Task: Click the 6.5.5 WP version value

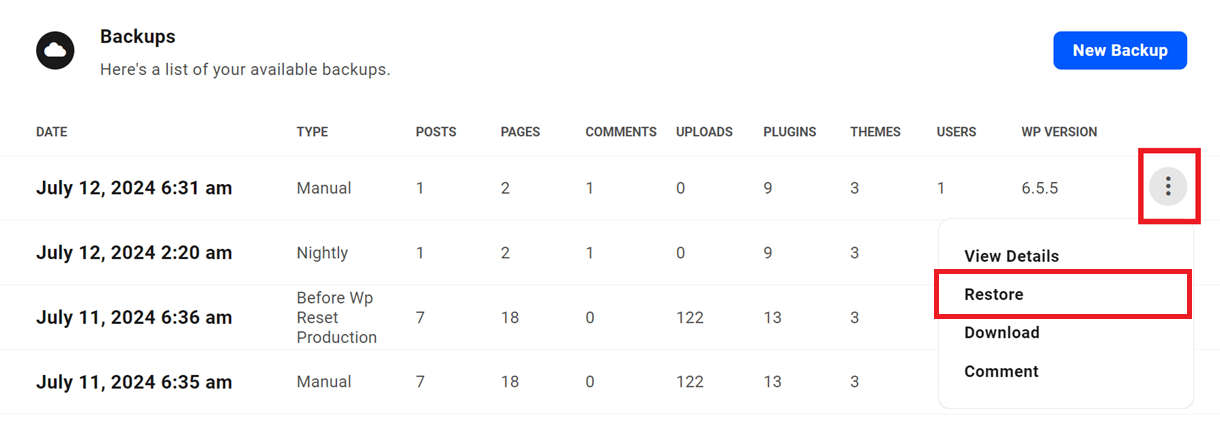Action: (x=1038, y=188)
